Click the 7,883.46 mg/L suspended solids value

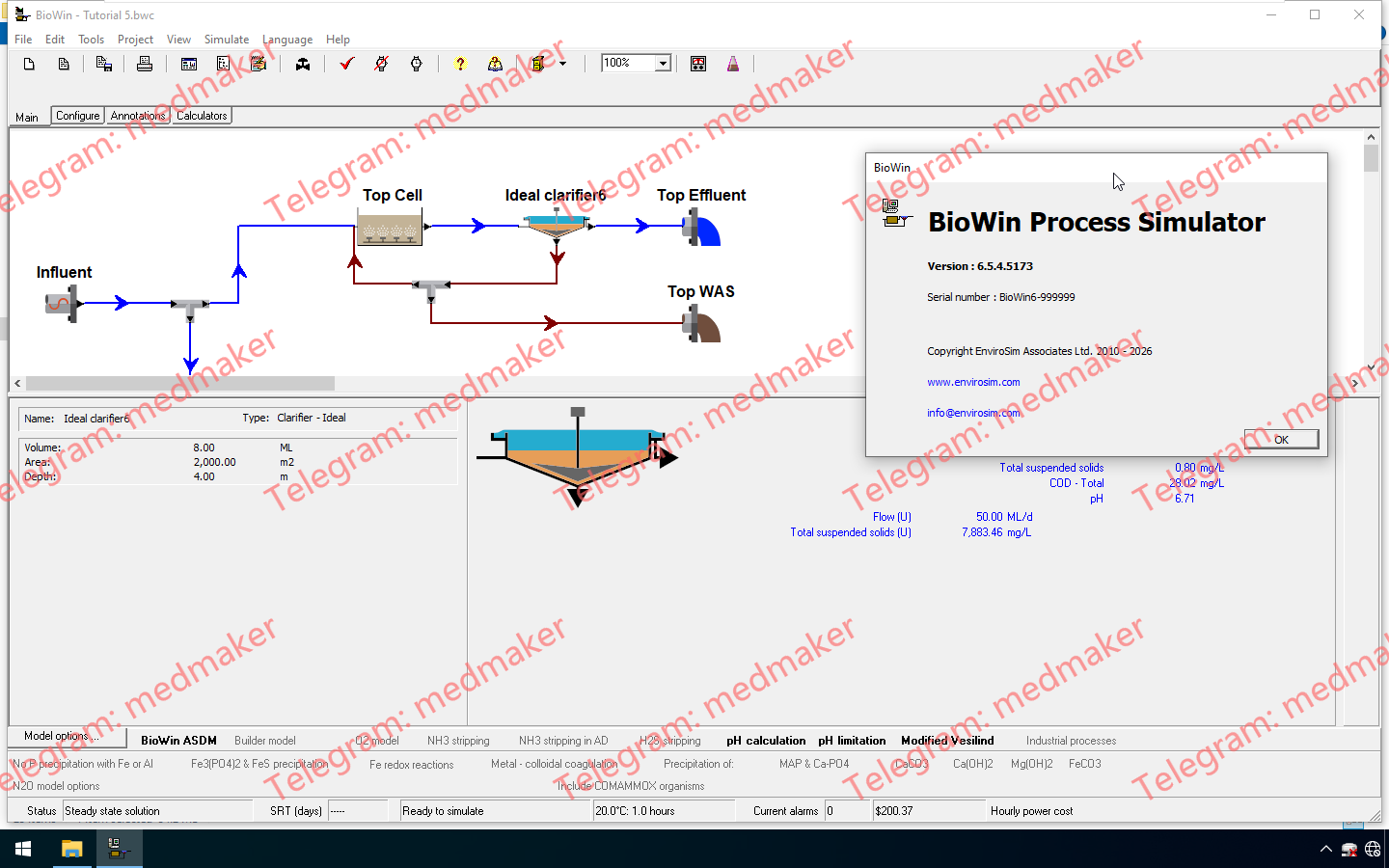click(996, 532)
